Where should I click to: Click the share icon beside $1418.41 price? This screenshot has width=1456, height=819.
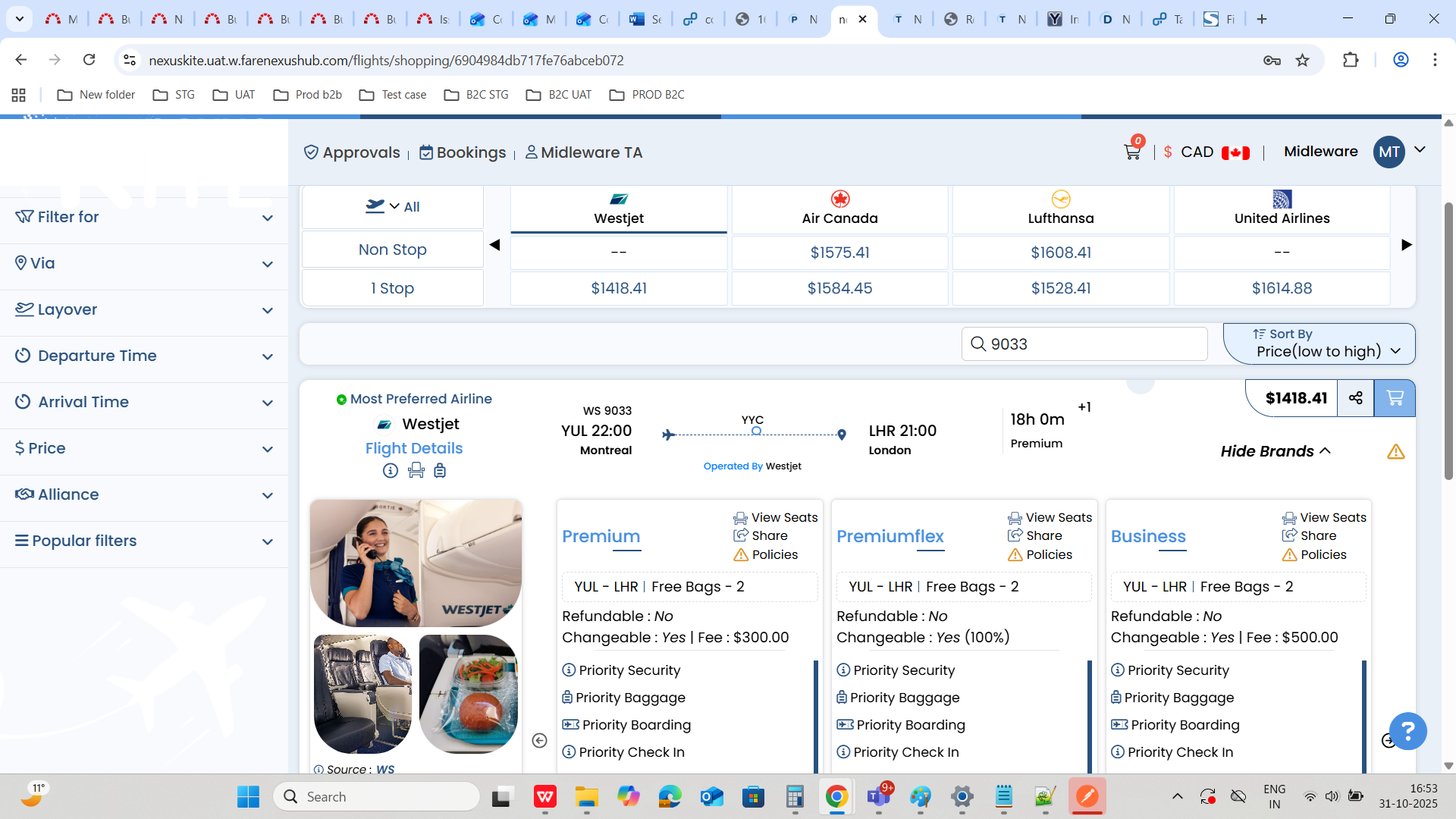(1356, 398)
